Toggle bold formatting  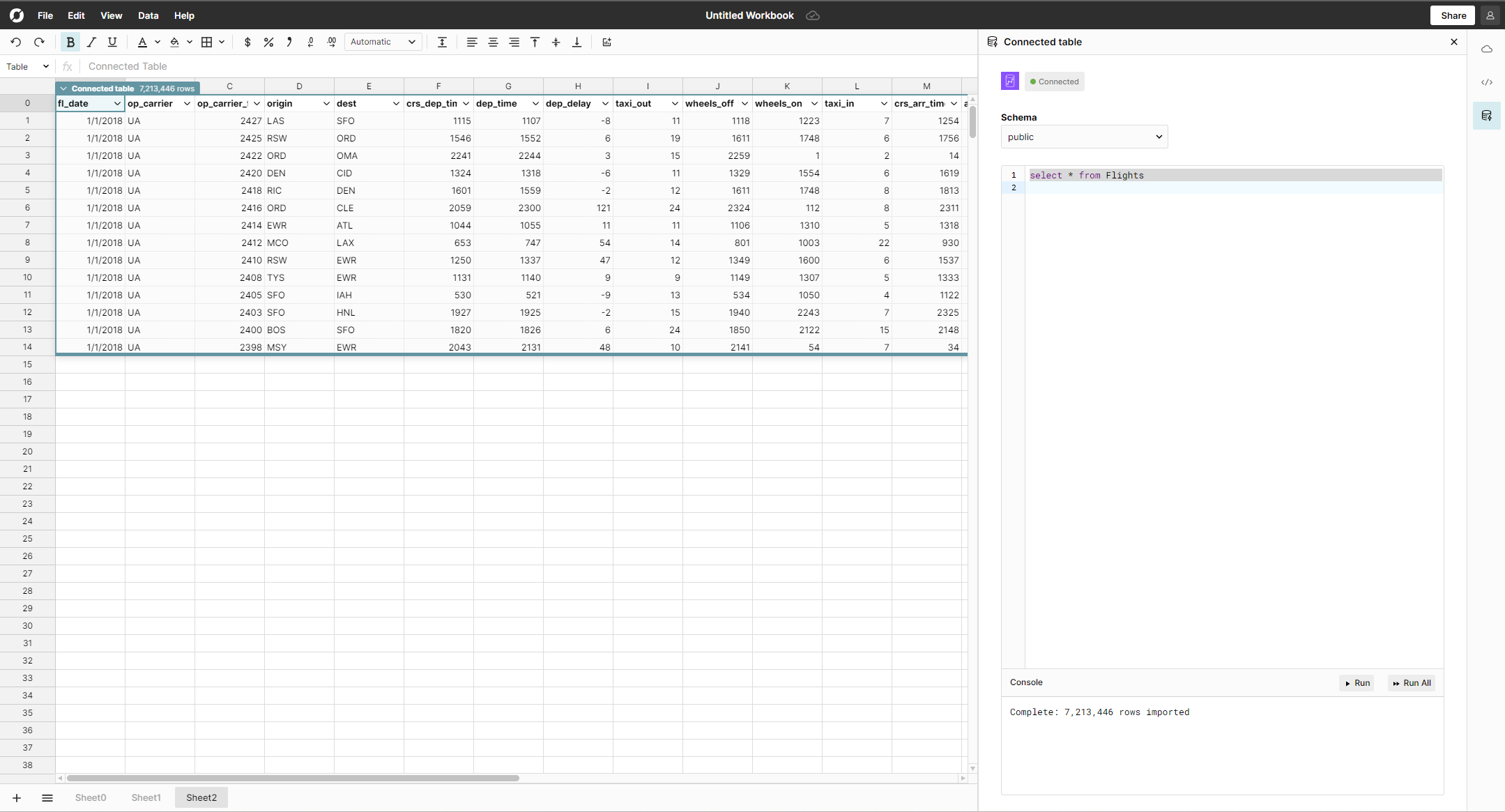click(x=70, y=42)
